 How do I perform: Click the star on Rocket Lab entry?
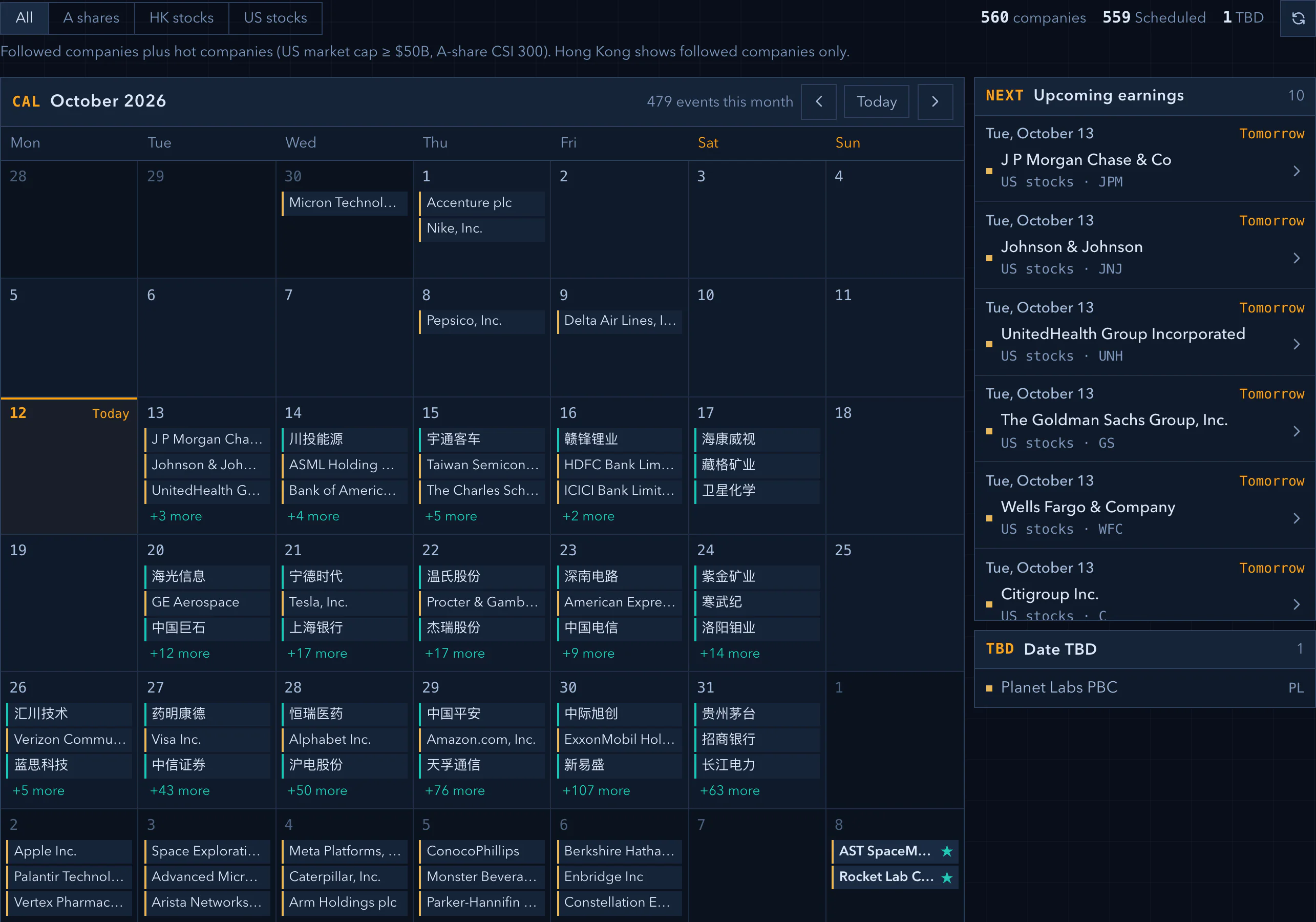pyautogui.click(x=946, y=877)
